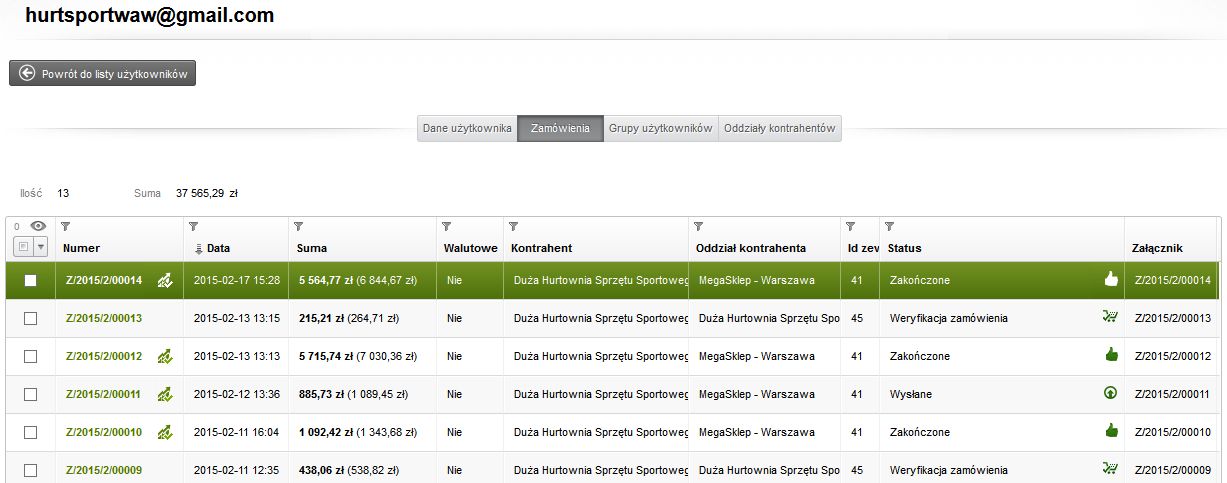Click the filter icon above the Numer column
This screenshot has height=483, width=1227.
point(66,227)
